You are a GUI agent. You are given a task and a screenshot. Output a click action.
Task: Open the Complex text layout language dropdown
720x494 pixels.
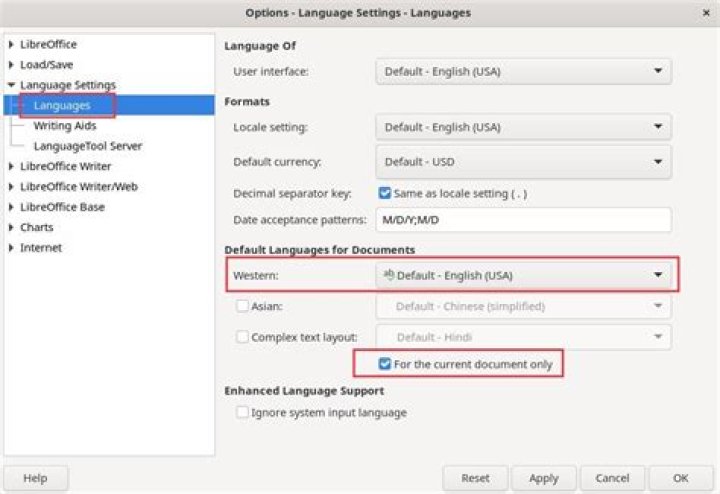tap(523, 337)
